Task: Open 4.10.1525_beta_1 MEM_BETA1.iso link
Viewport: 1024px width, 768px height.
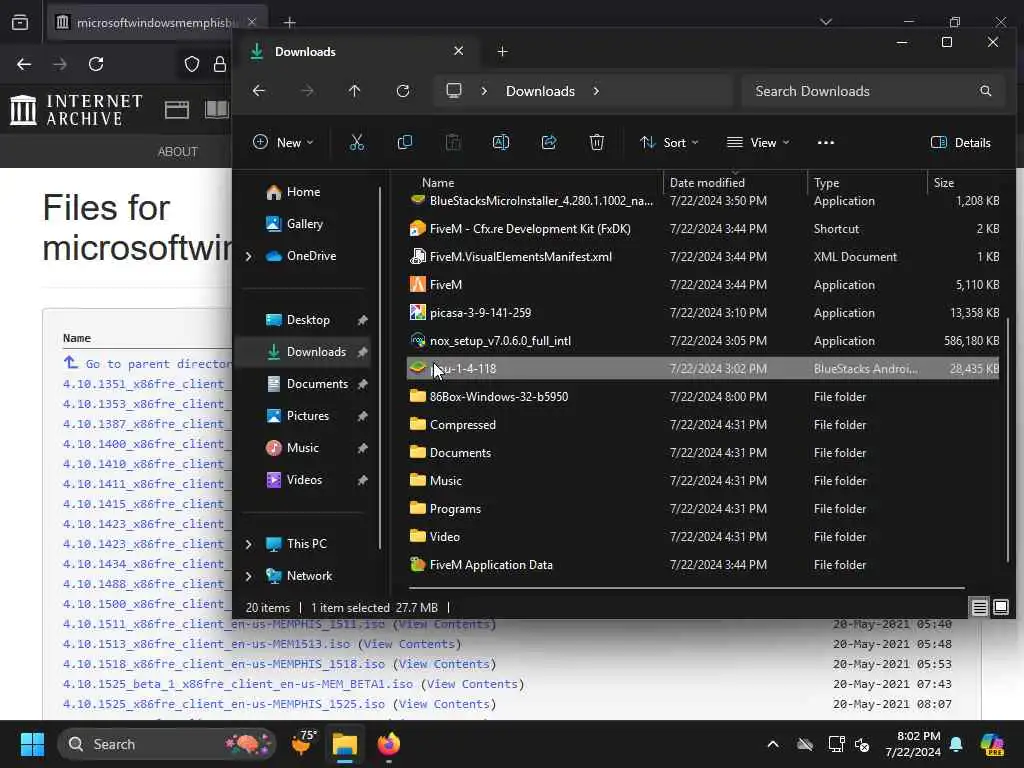Action: click(238, 684)
